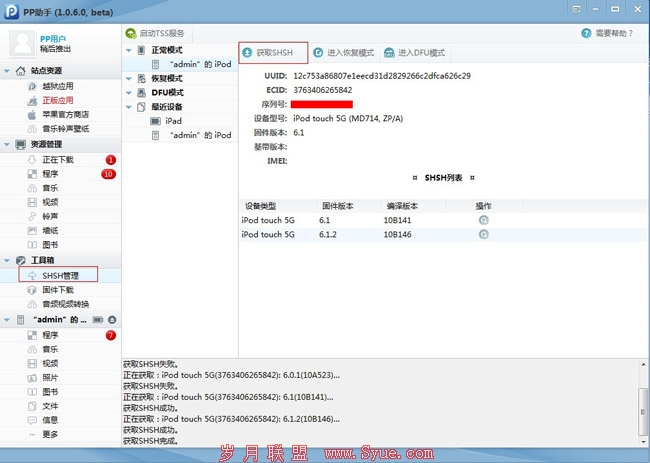Collapse the "admin" device section arrow

(7, 320)
